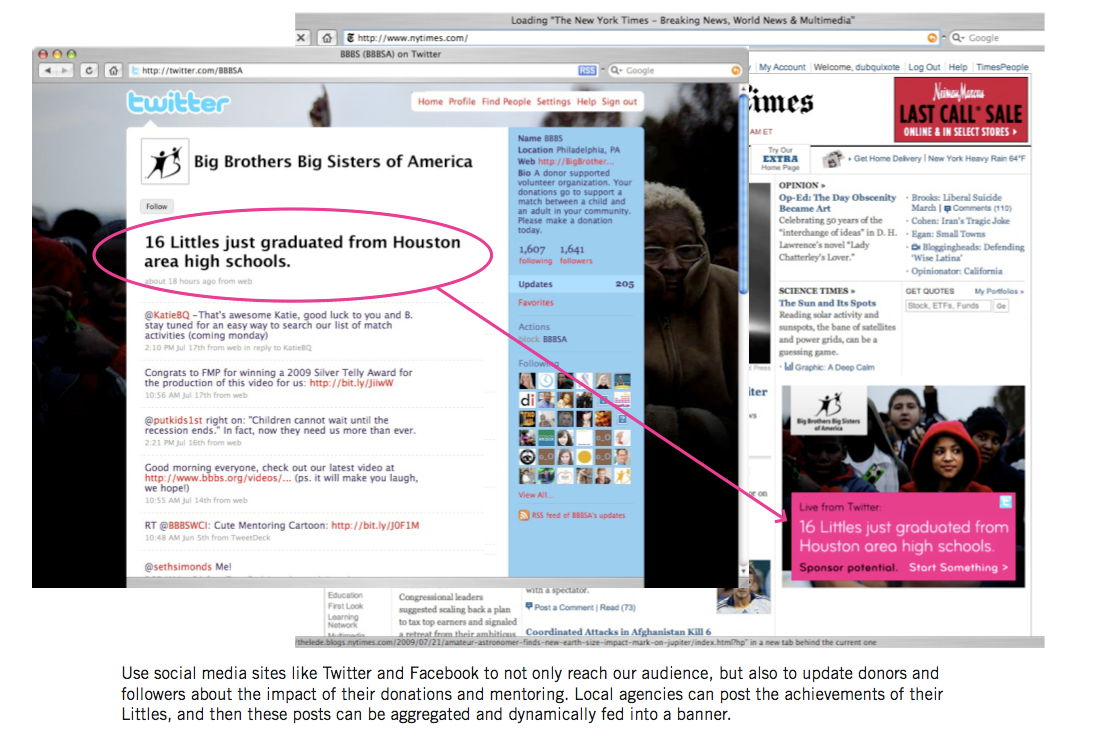This screenshot has width=1106, height=736.
Task: Click home icon in NYTimes browser window
Action: 327,38
